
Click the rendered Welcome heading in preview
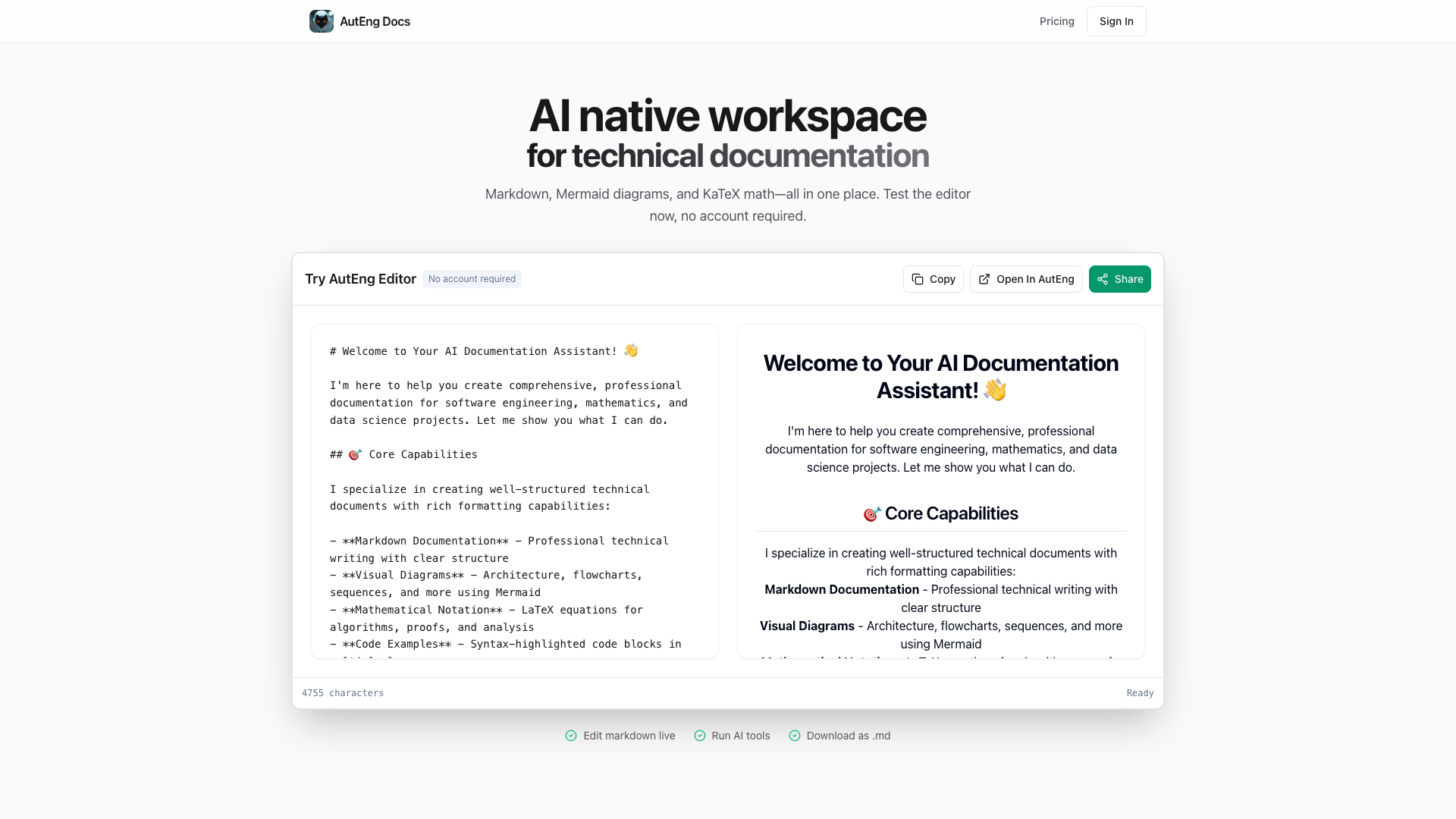click(x=940, y=376)
